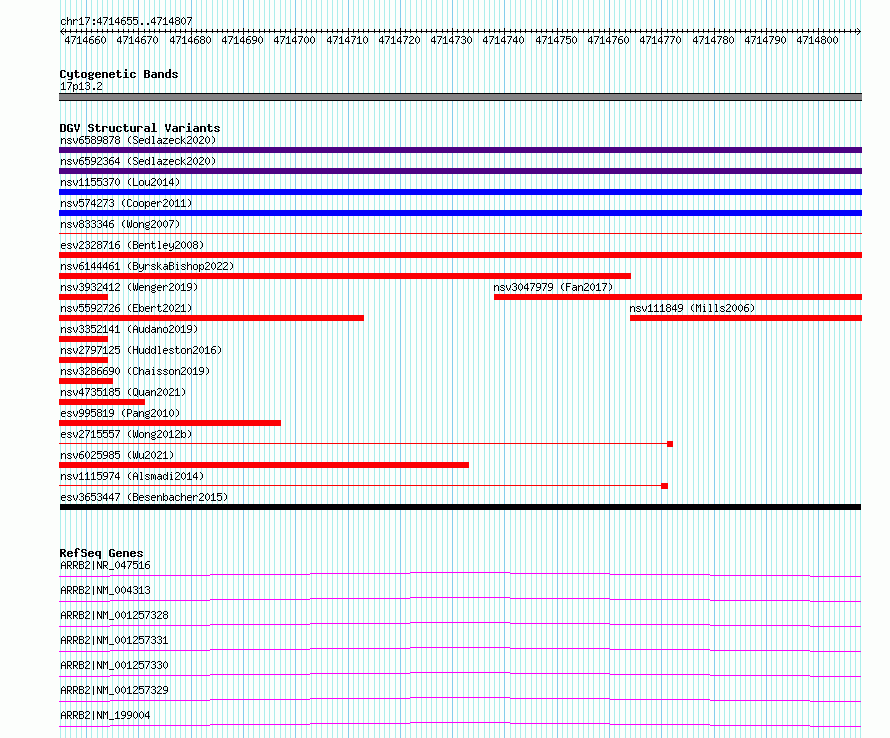Open variant esv2715557 (Wong2012b)

(x=126, y=434)
